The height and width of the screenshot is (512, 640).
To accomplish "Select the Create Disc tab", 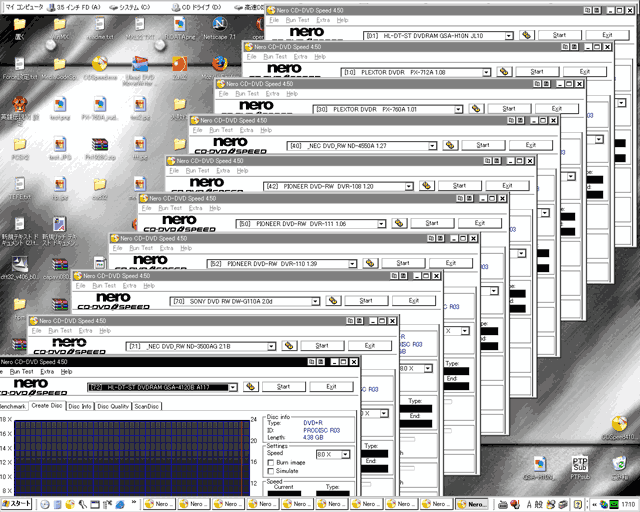I will point(47,406).
